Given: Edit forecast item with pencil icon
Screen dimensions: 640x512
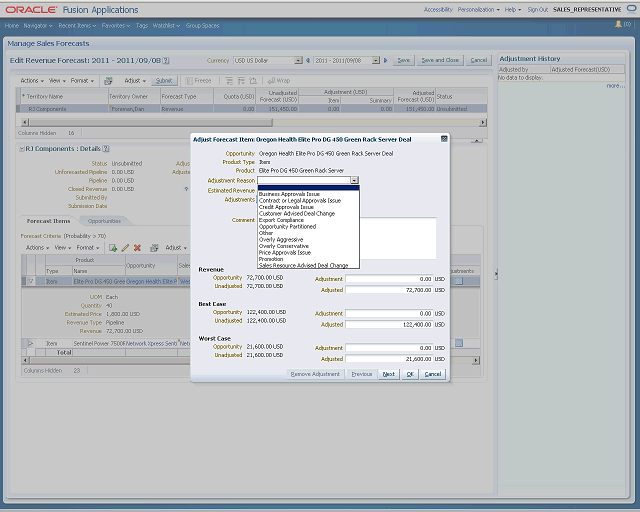Looking at the screenshot, I should click(x=125, y=248).
